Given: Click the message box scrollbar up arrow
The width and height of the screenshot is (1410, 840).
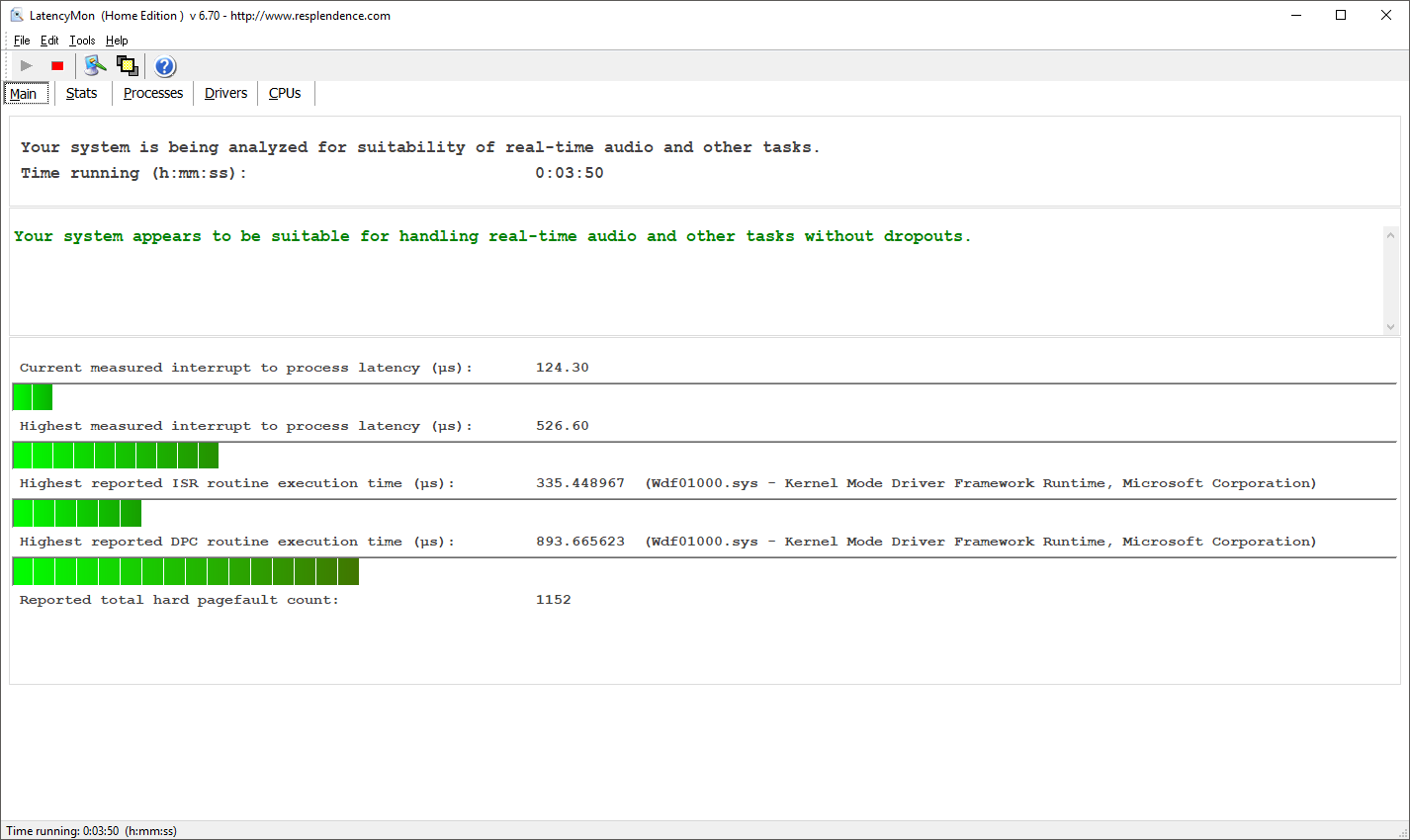Looking at the screenshot, I should coord(1391,235).
